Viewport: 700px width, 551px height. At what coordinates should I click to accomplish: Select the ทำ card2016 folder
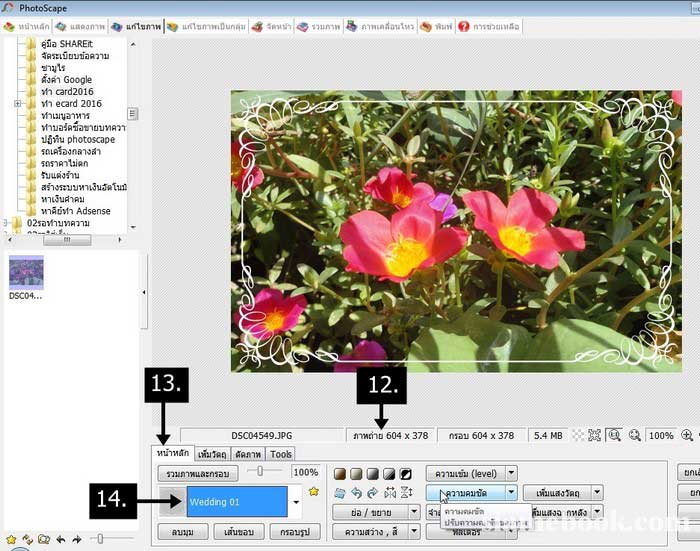[x=67, y=92]
